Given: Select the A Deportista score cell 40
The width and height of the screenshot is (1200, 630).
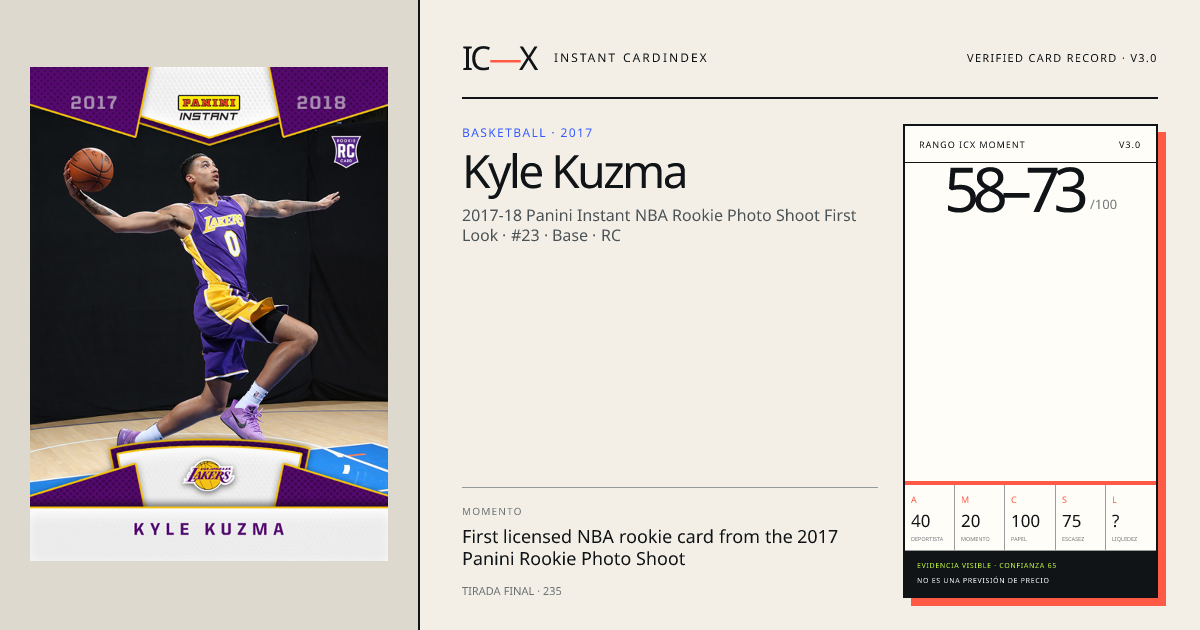Looking at the screenshot, I should (929, 517).
